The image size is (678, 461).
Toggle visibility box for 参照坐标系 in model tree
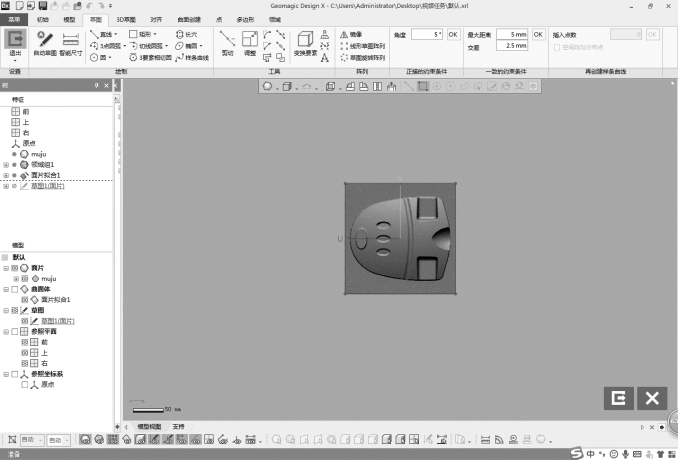(15, 374)
